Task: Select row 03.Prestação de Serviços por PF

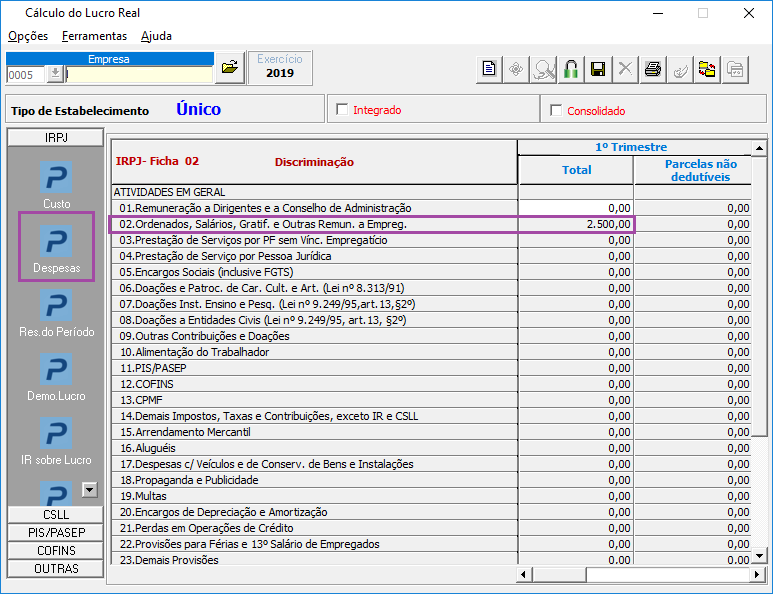Action: pos(315,240)
